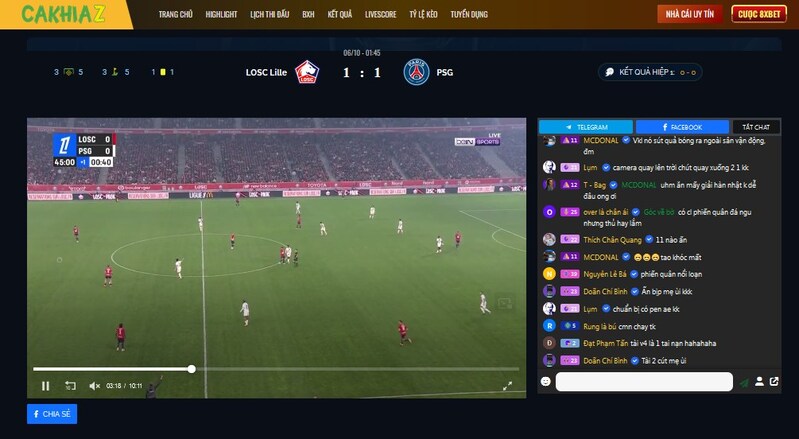Pop out chat with external window icon

click(774, 381)
